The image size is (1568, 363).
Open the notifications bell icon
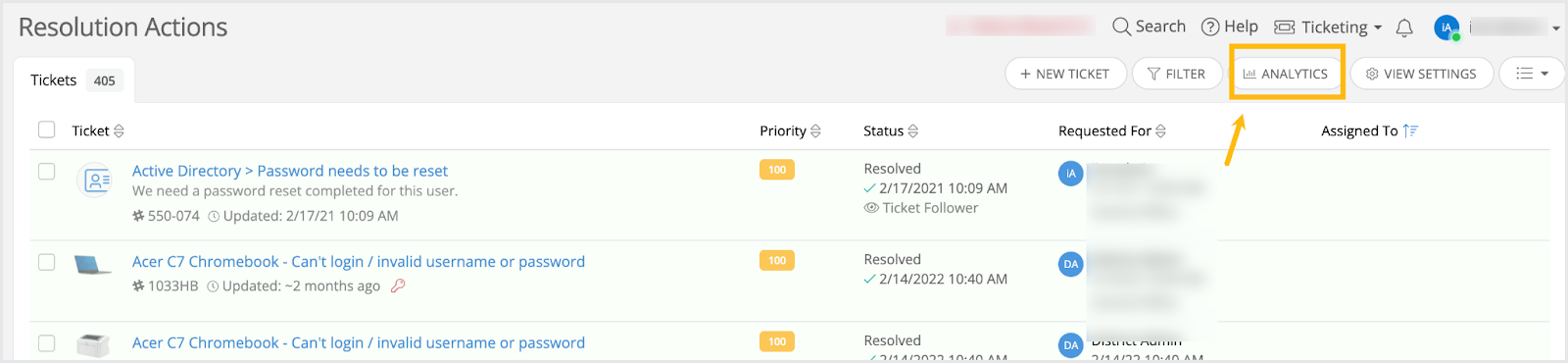(1404, 27)
